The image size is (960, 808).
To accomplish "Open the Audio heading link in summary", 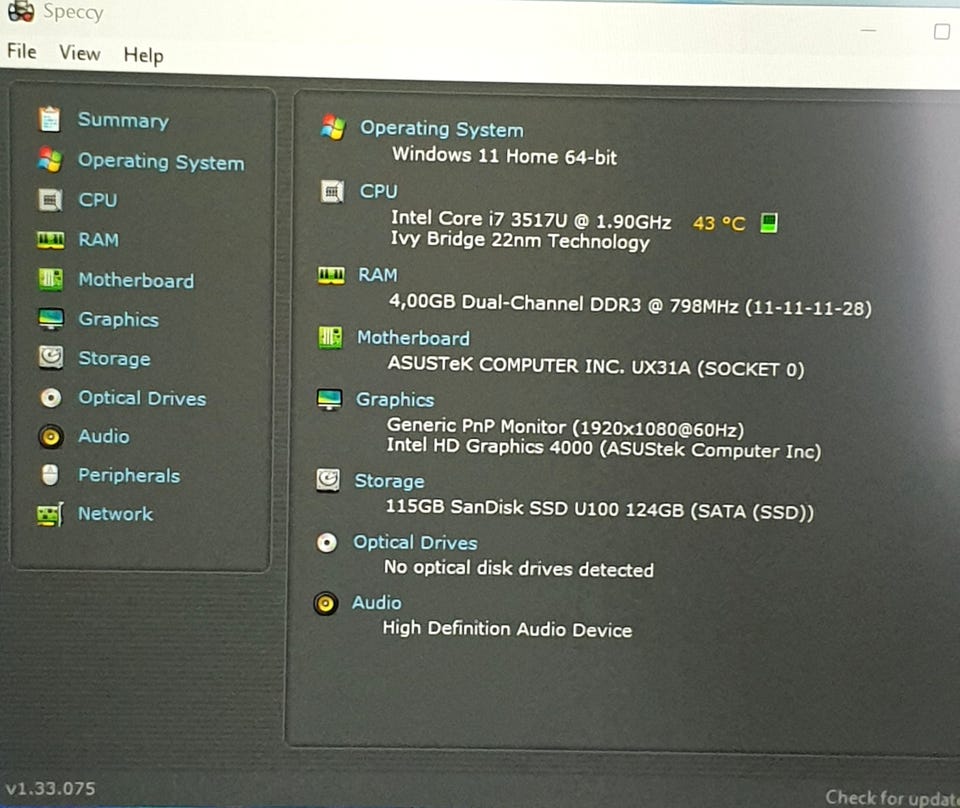I will point(377,603).
